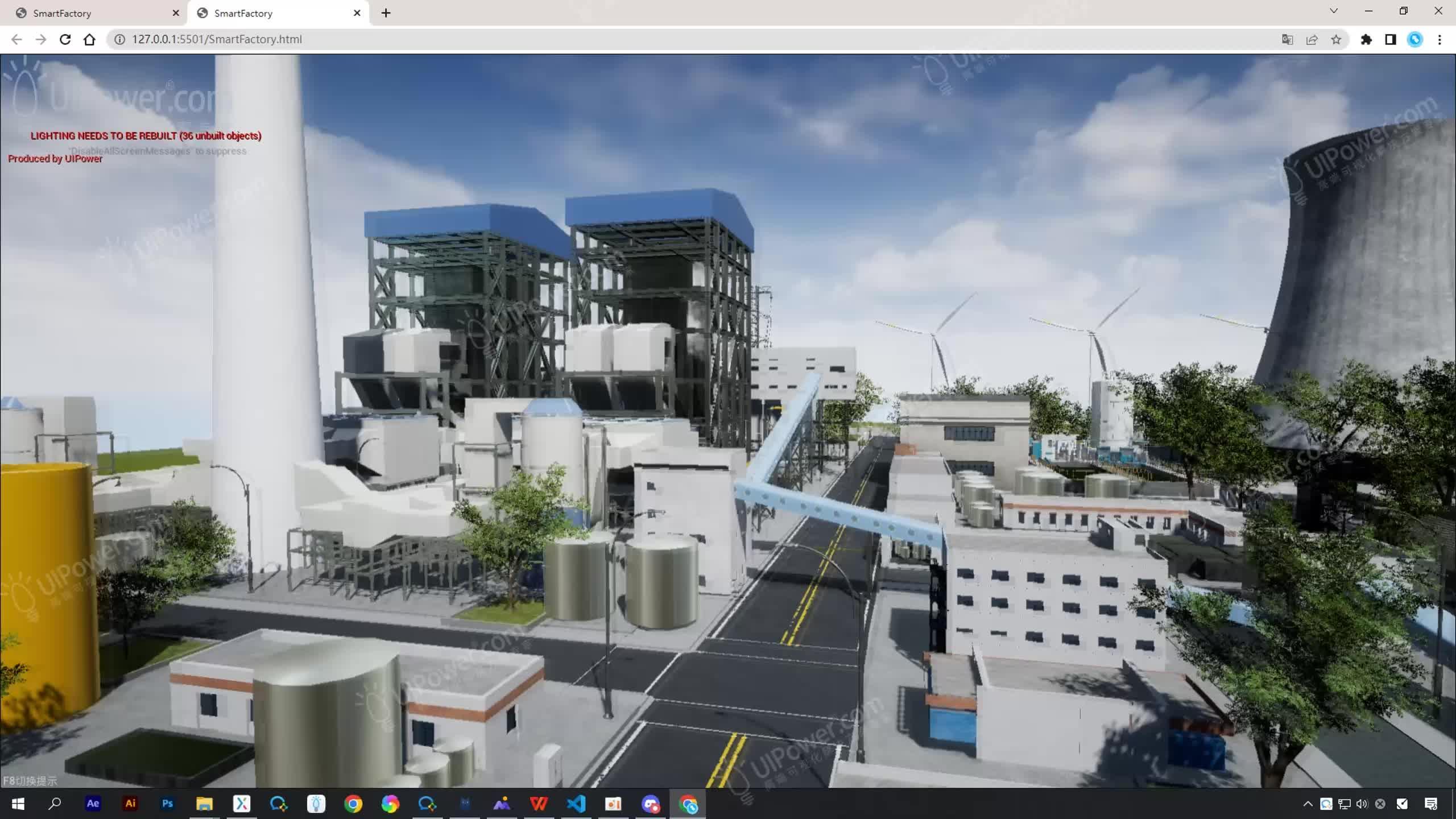
Task: Open site information via the info icon
Action: (119, 39)
